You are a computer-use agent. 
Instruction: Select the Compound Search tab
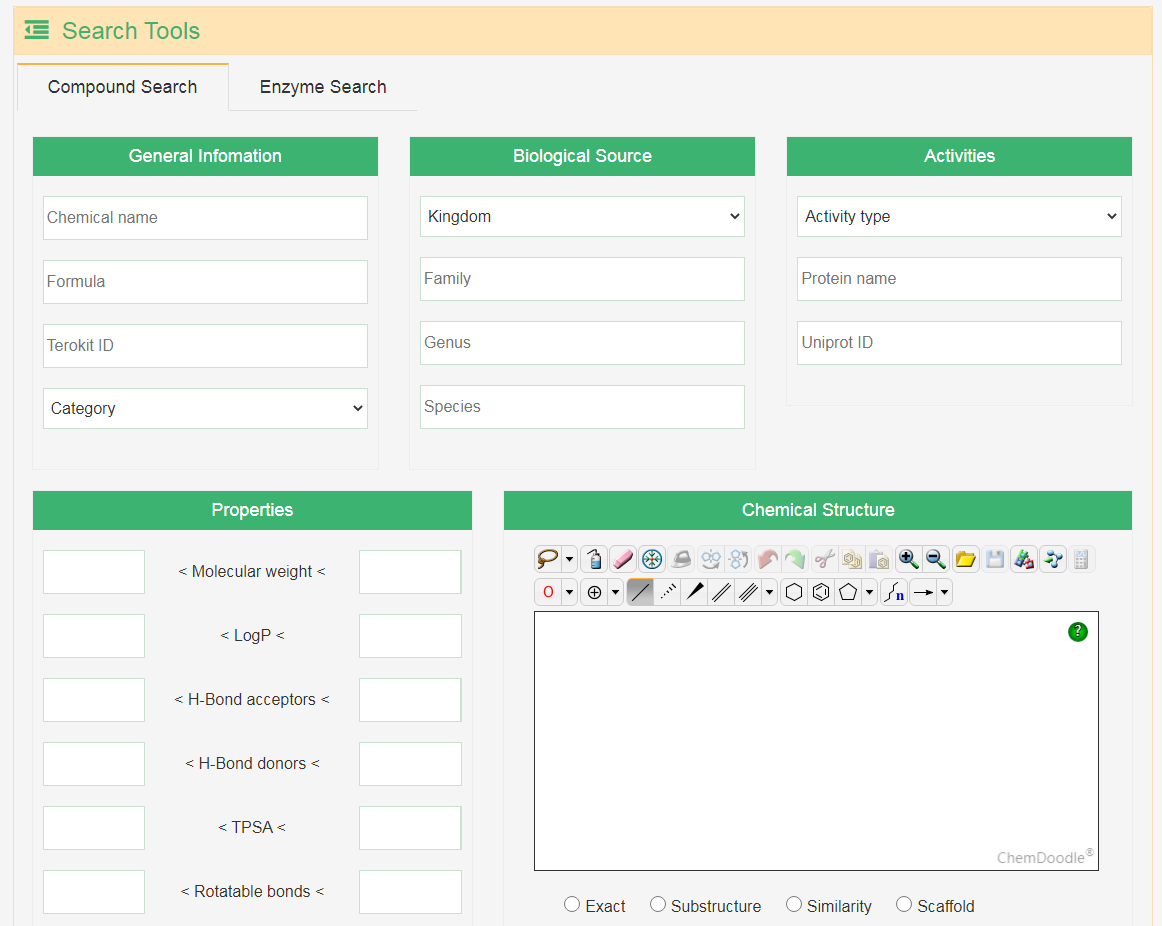point(123,87)
